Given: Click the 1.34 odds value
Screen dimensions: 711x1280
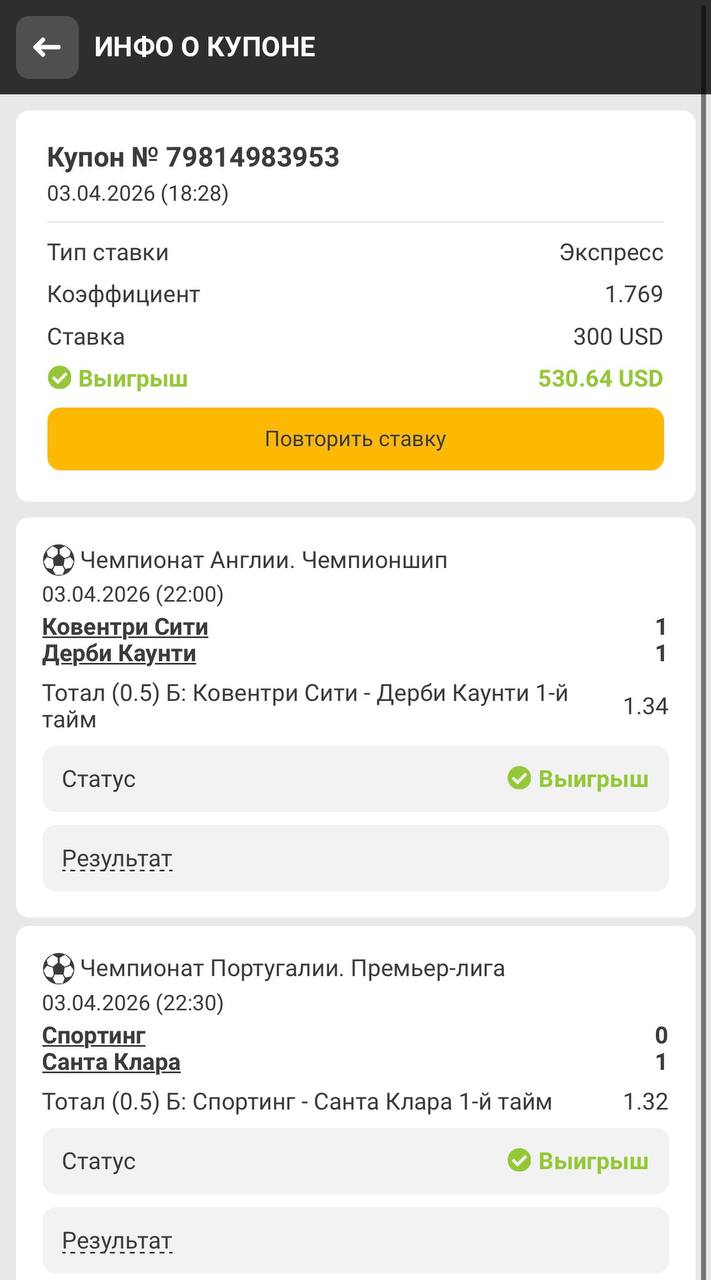Looking at the screenshot, I should 645,706.
